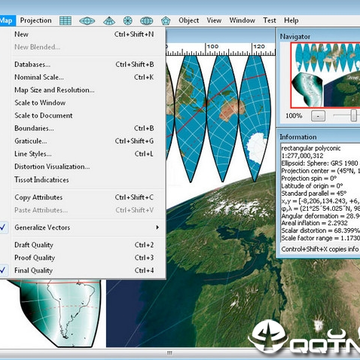
Task: Click the lenticular projection icon
Action: pos(87,21)
